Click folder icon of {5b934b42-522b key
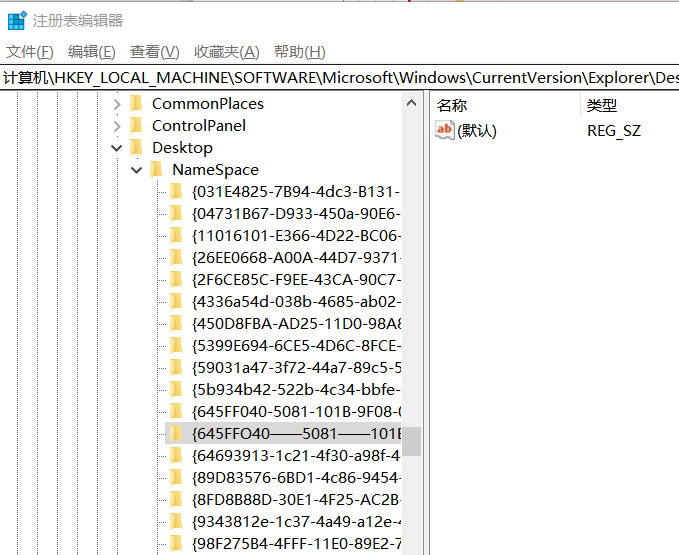The width and height of the screenshot is (679, 555). click(x=176, y=390)
